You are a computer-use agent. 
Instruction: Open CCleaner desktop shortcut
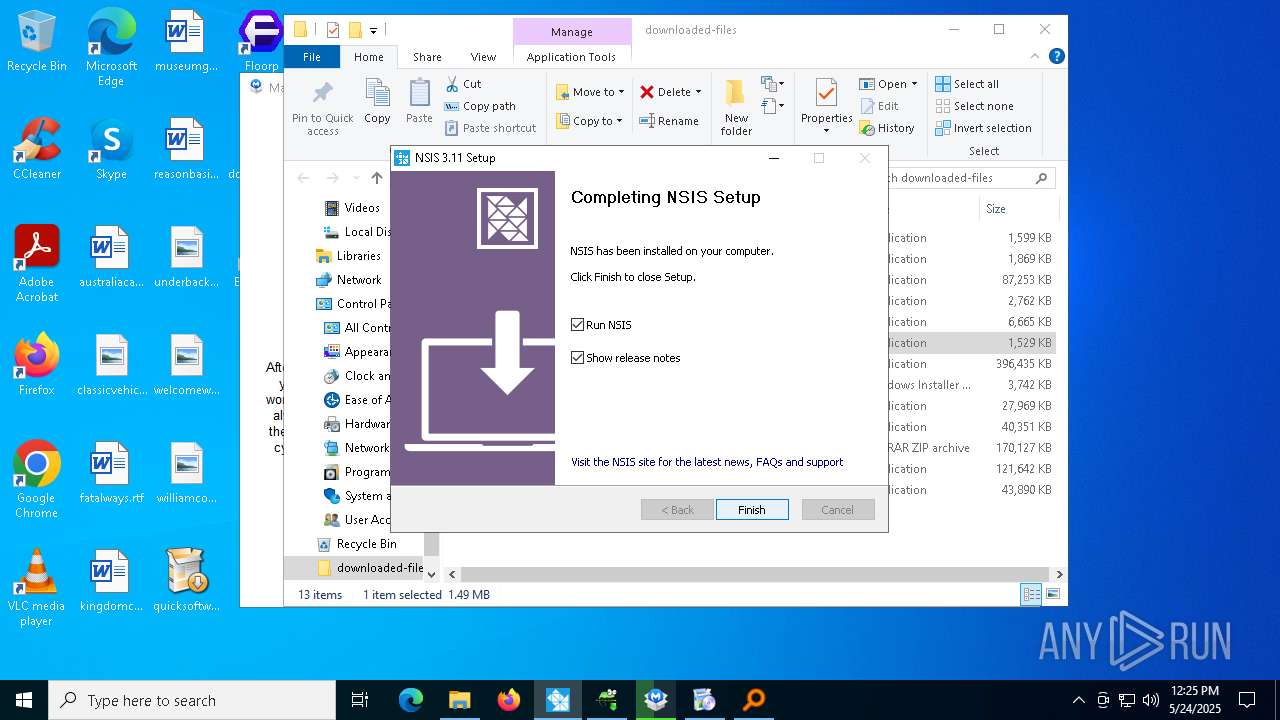pos(37,149)
